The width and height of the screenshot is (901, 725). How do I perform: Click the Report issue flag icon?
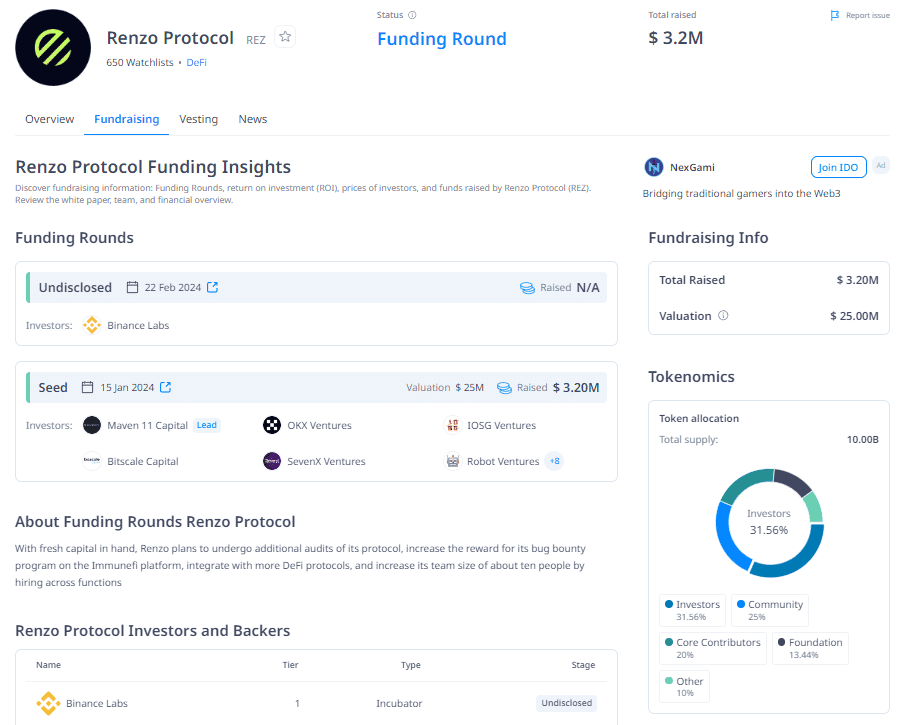834,16
